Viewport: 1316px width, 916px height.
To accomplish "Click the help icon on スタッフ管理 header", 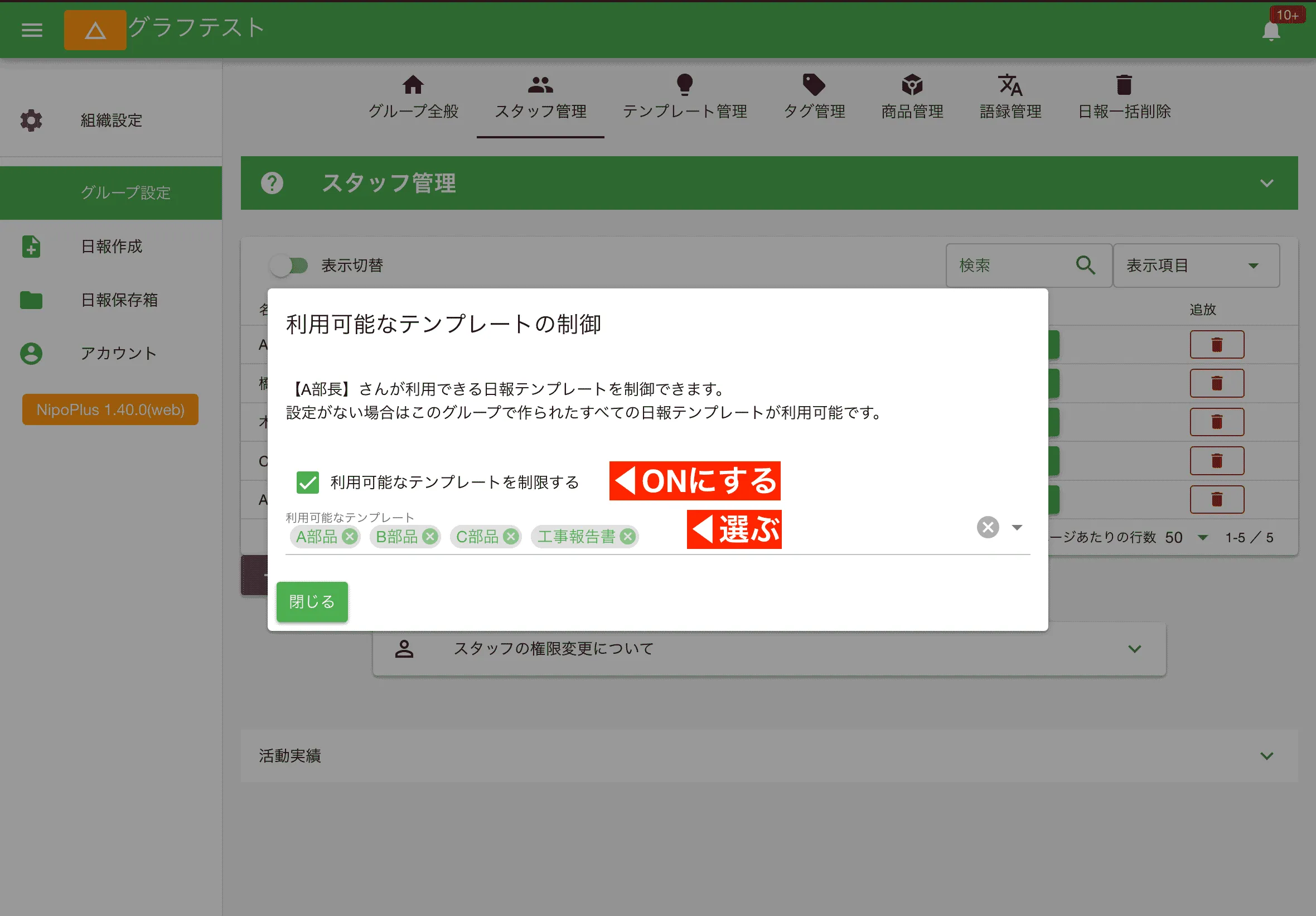I will coord(272,183).
